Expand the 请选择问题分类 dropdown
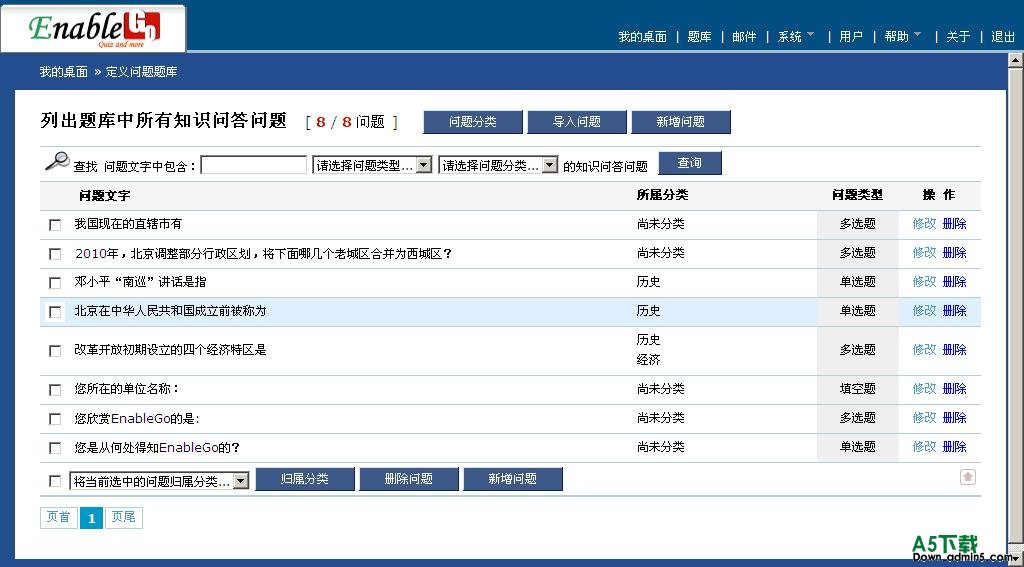The height and width of the screenshot is (567, 1024). (x=498, y=166)
